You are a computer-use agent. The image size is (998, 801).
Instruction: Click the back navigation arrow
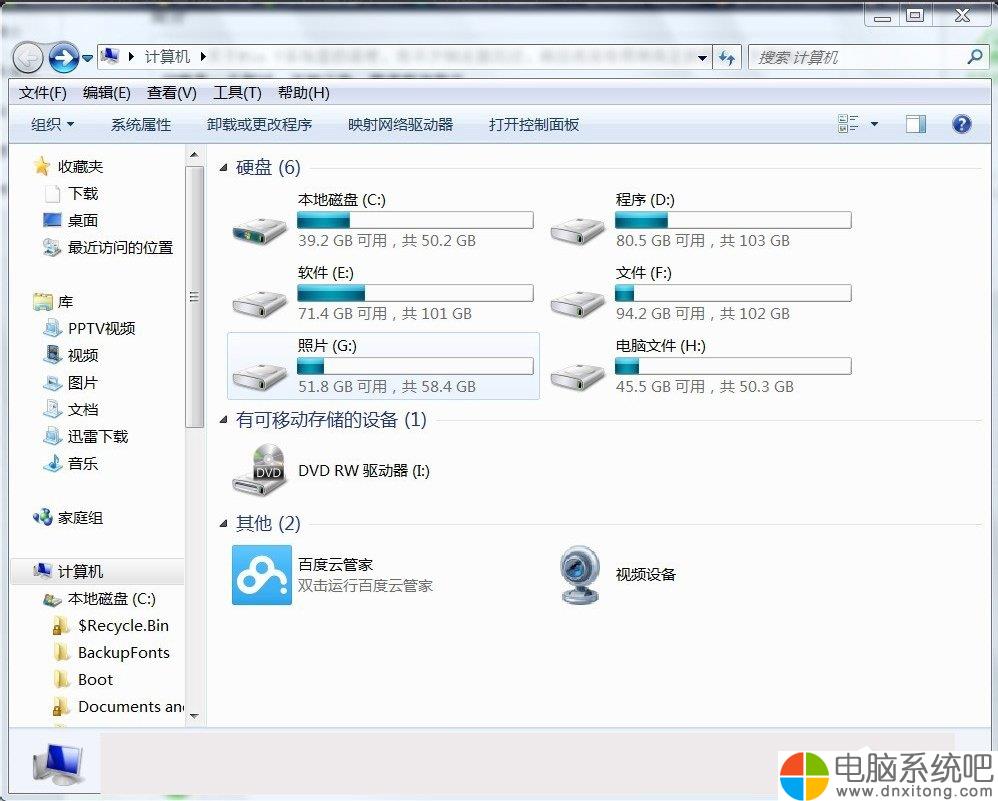pyautogui.click(x=29, y=57)
